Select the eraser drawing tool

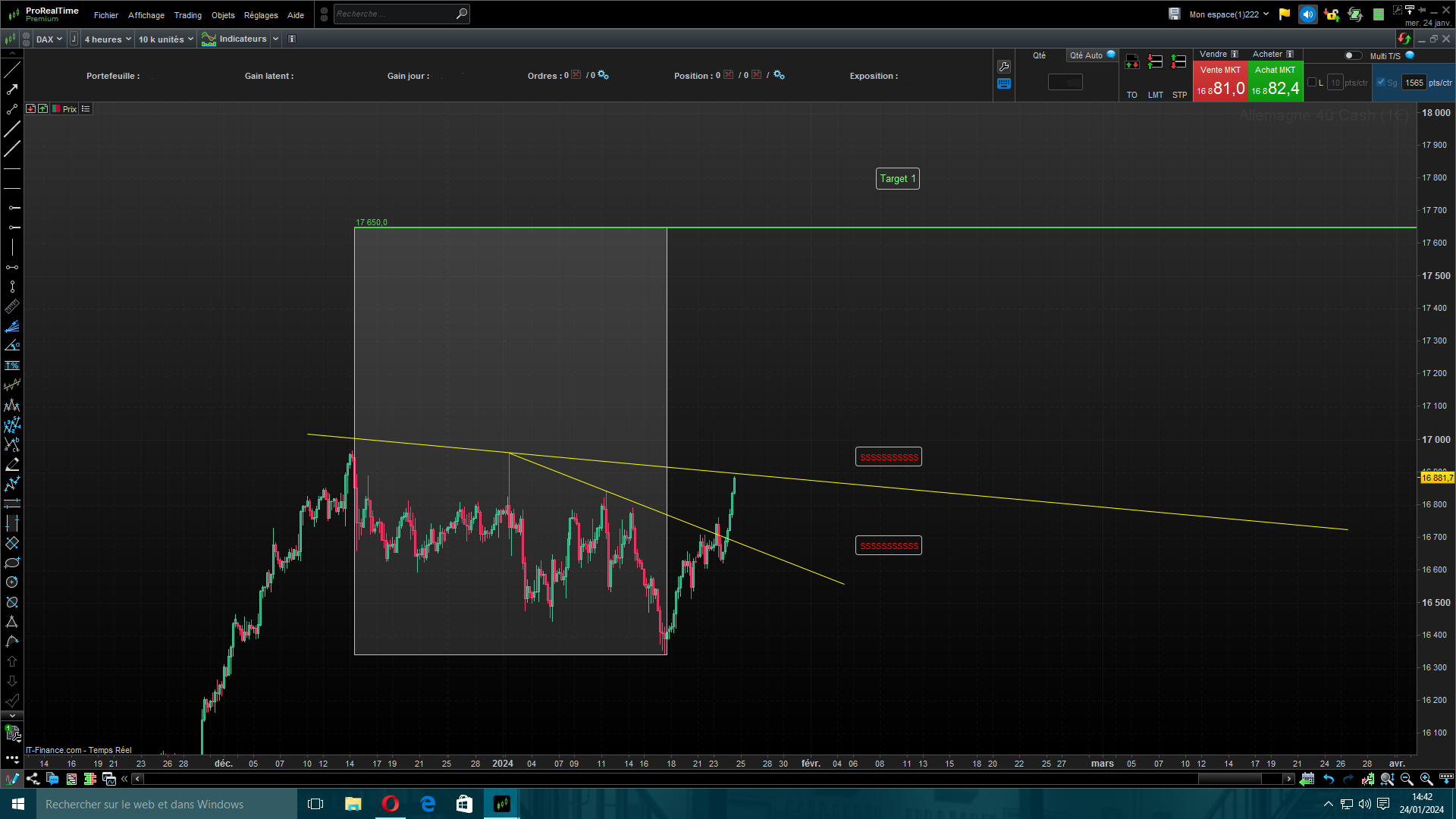(x=12, y=464)
